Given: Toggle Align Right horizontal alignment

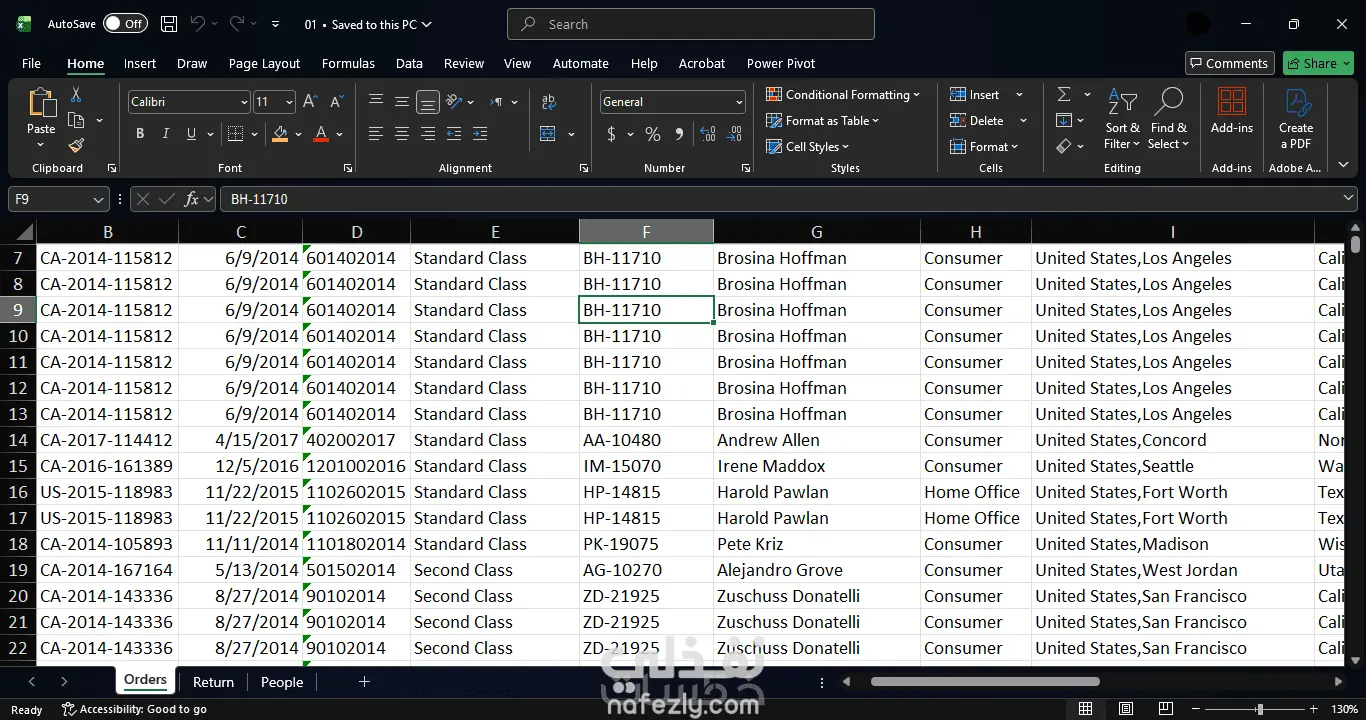Looking at the screenshot, I should coord(427,134).
